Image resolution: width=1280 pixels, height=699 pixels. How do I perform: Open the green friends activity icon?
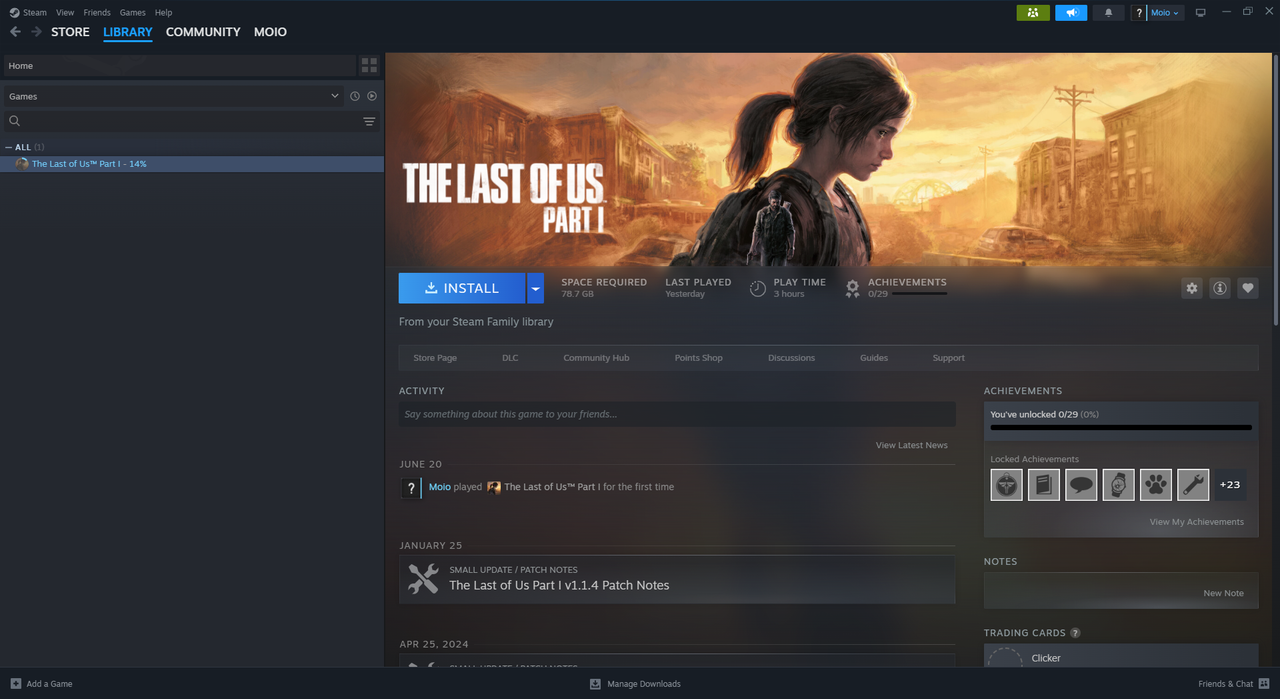click(x=1033, y=12)
